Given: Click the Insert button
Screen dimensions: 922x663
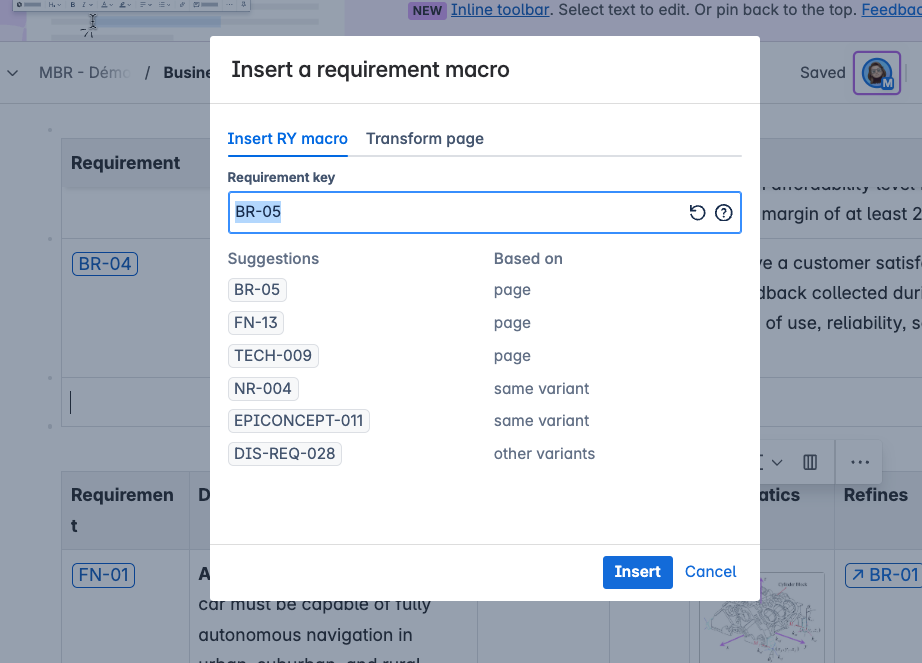Looking at the screenshot, I should (x=637, y=572).
